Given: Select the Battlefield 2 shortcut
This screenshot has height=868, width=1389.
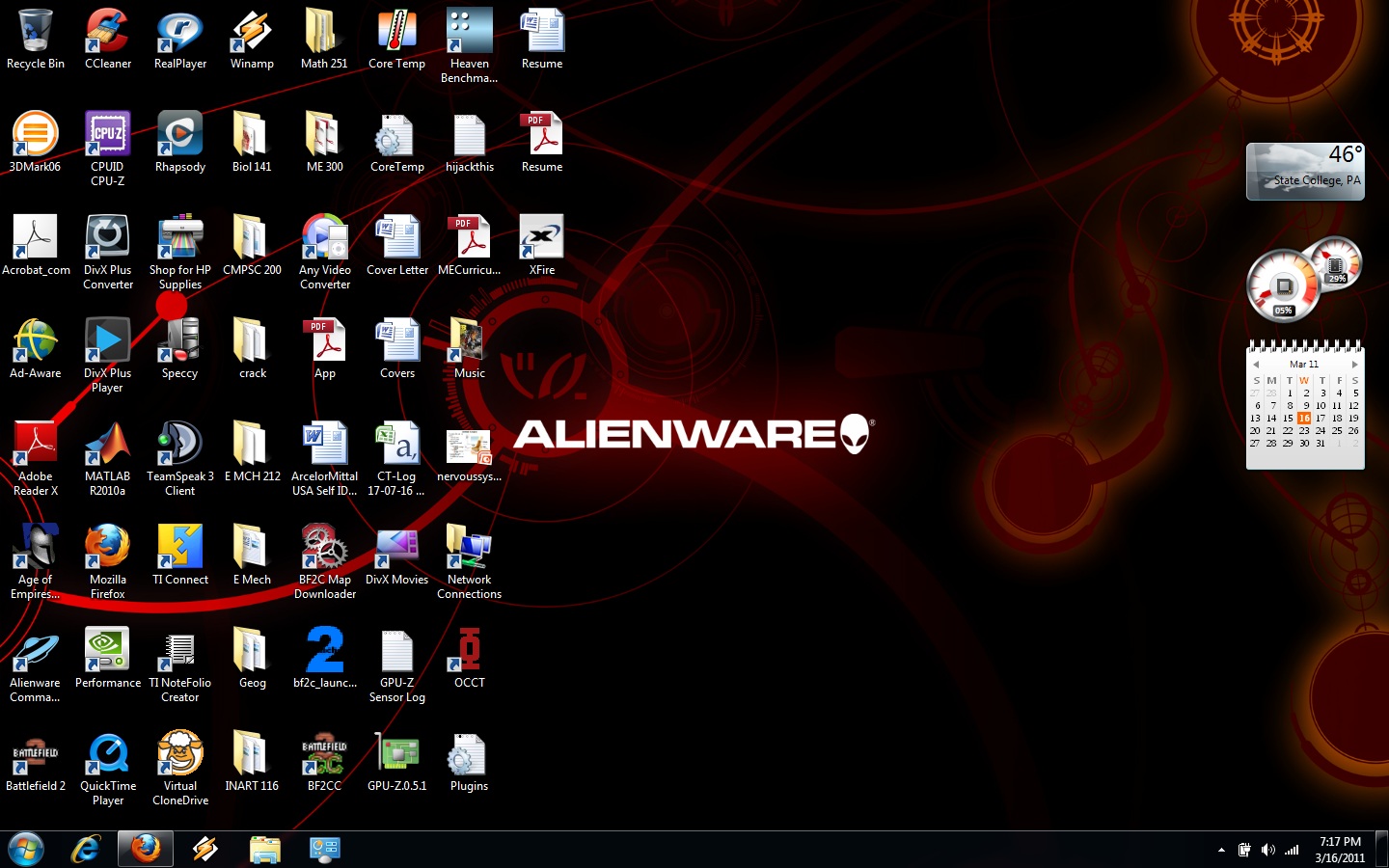Looking at the screenshot, I should [36, 761].
